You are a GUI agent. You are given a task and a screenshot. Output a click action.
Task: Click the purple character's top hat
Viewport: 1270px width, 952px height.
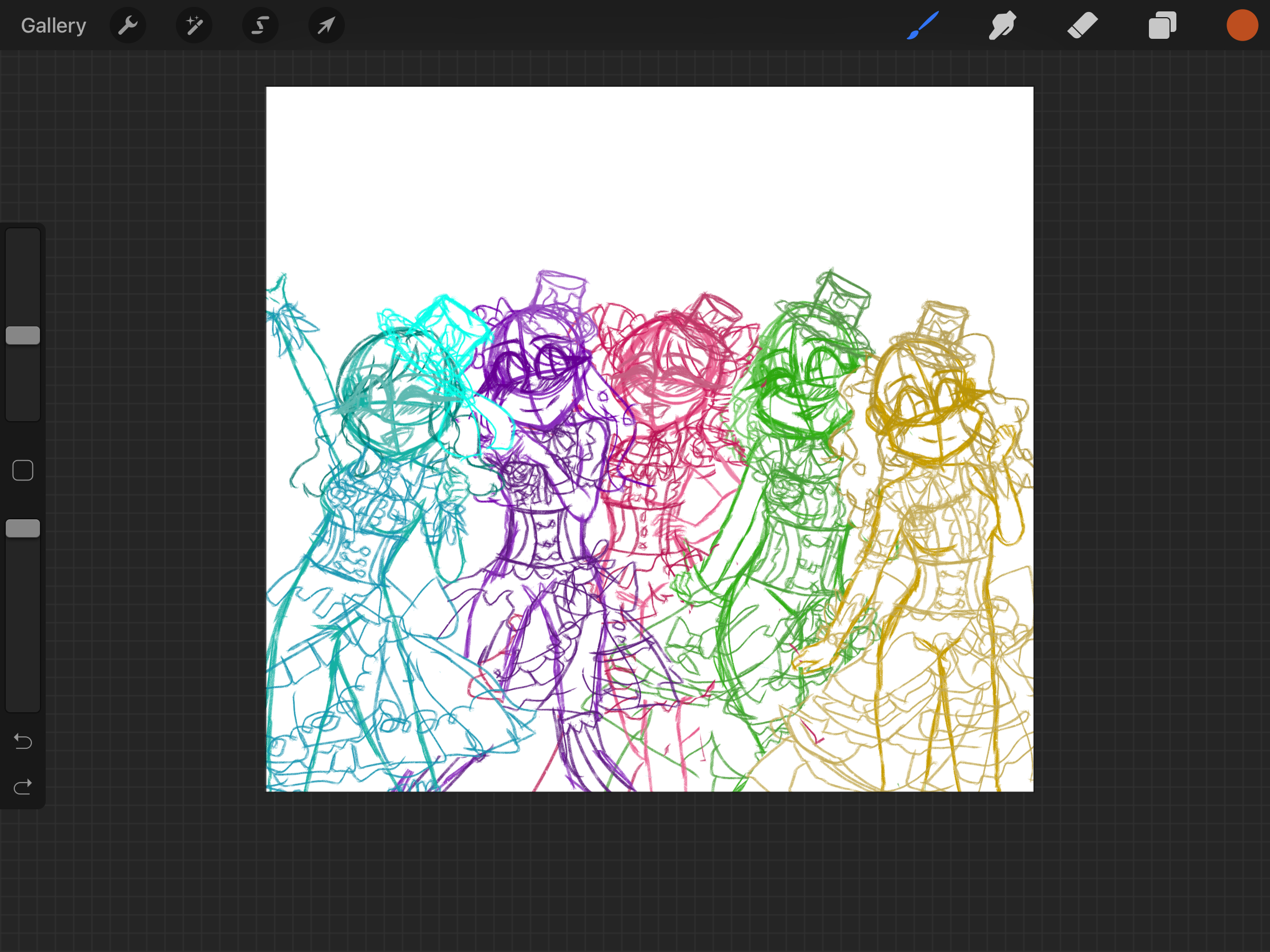pyautogui.click(x=559, y=291)
